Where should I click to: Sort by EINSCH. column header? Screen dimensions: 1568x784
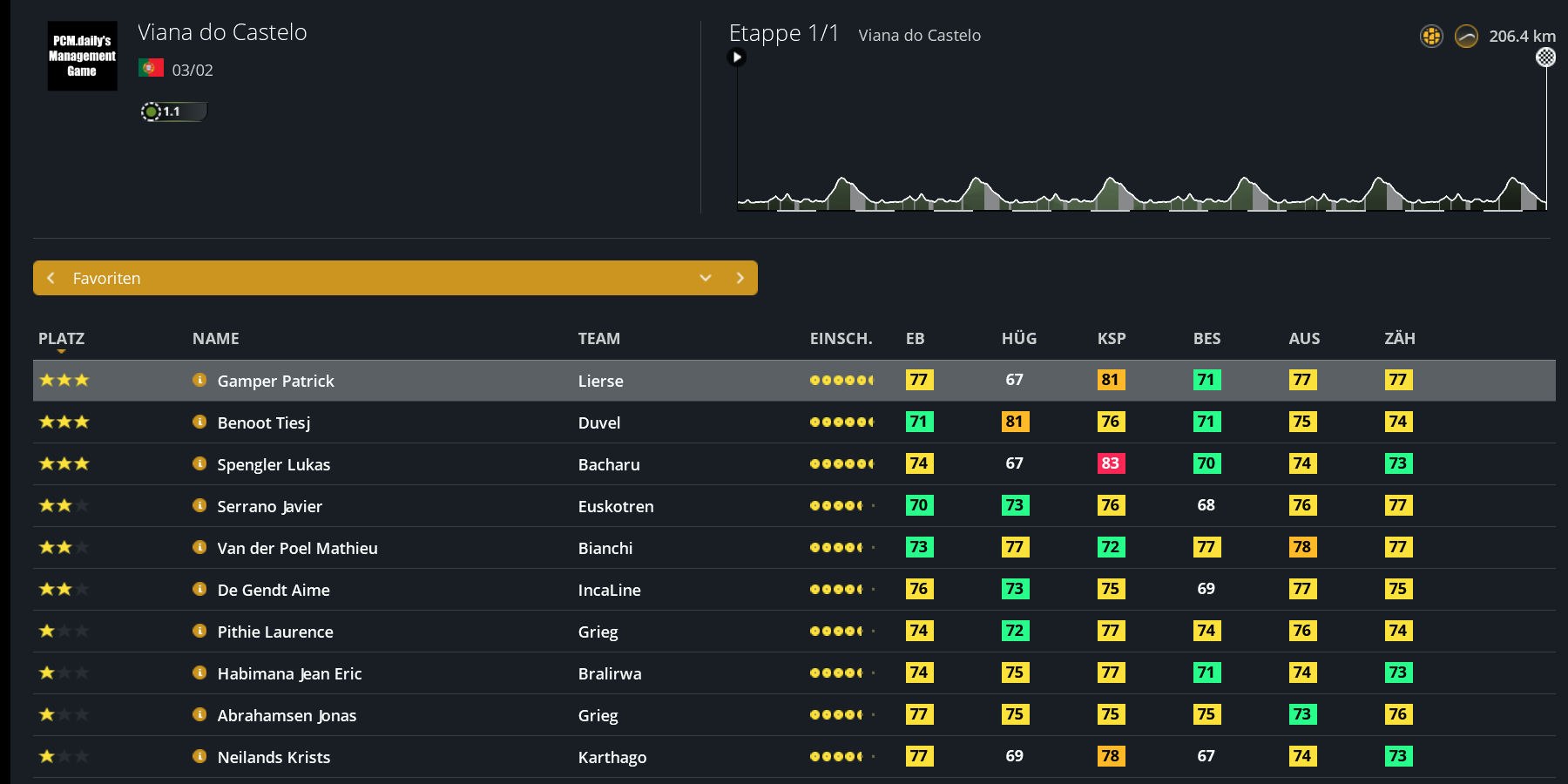[x=841, y=339]
